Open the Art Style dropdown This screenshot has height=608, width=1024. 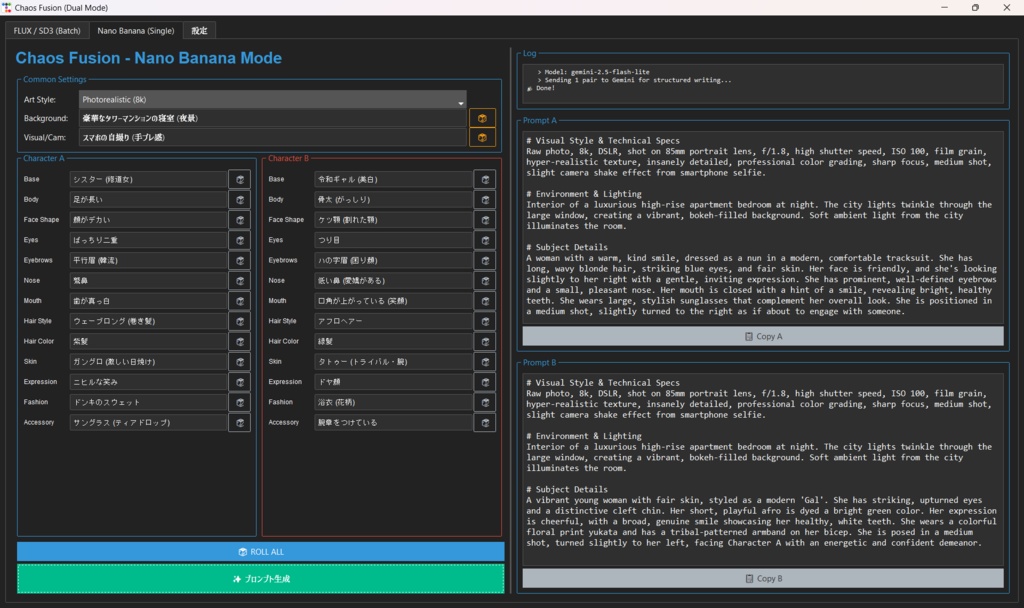272,99
